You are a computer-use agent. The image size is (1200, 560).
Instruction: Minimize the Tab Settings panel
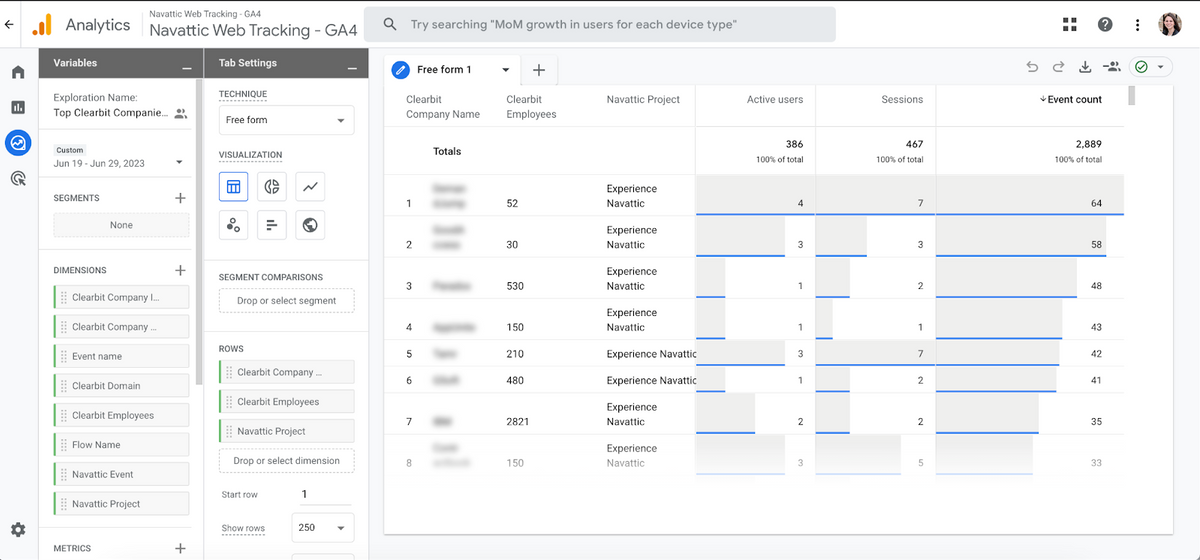point(350,67)
